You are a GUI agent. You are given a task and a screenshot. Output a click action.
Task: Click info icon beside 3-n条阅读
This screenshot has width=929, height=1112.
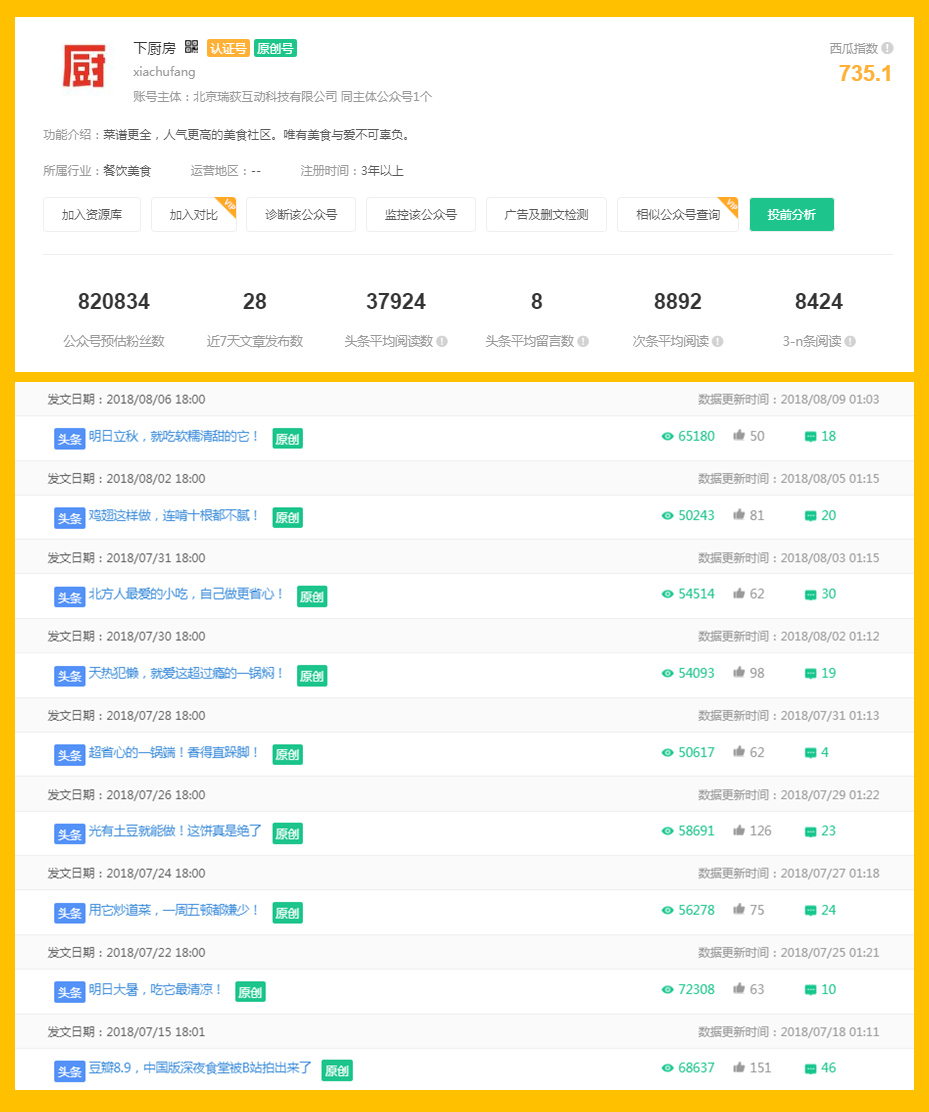(850, 341)
